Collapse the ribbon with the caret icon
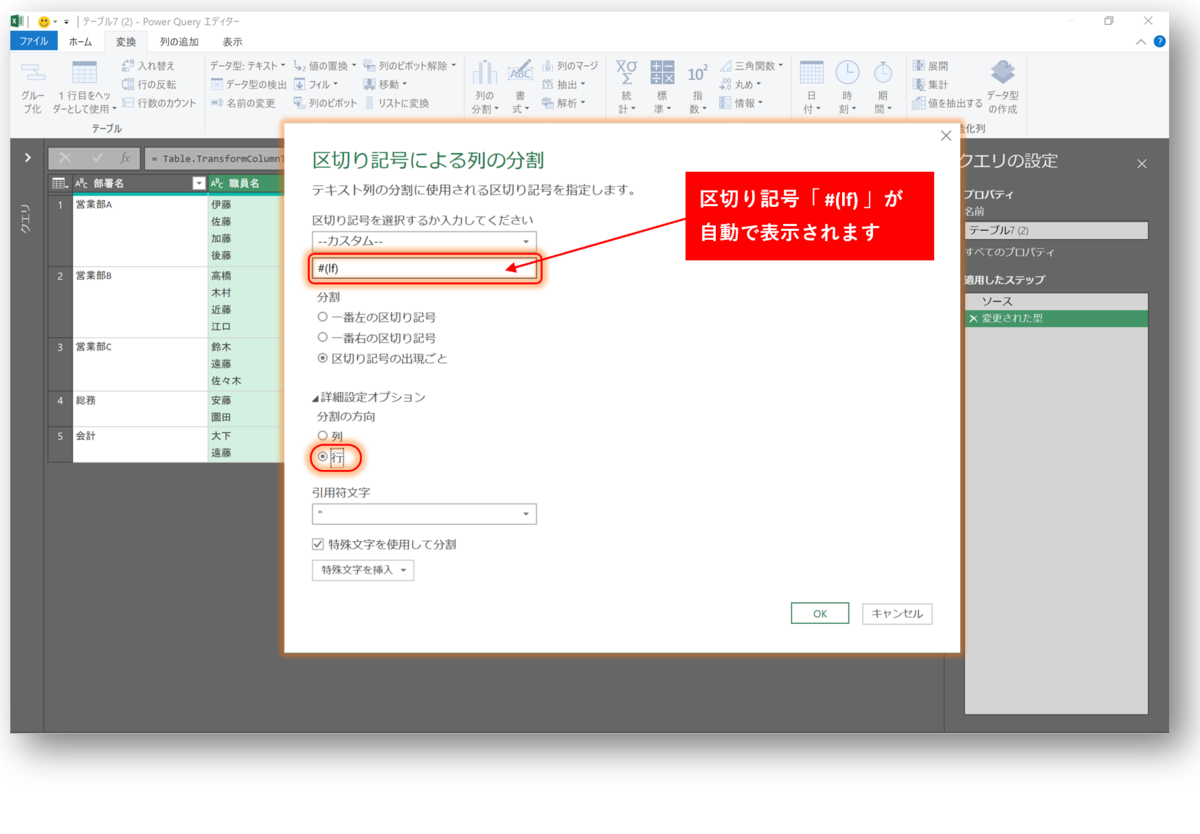1200x834 pixels. click(x=1141, y=41)
